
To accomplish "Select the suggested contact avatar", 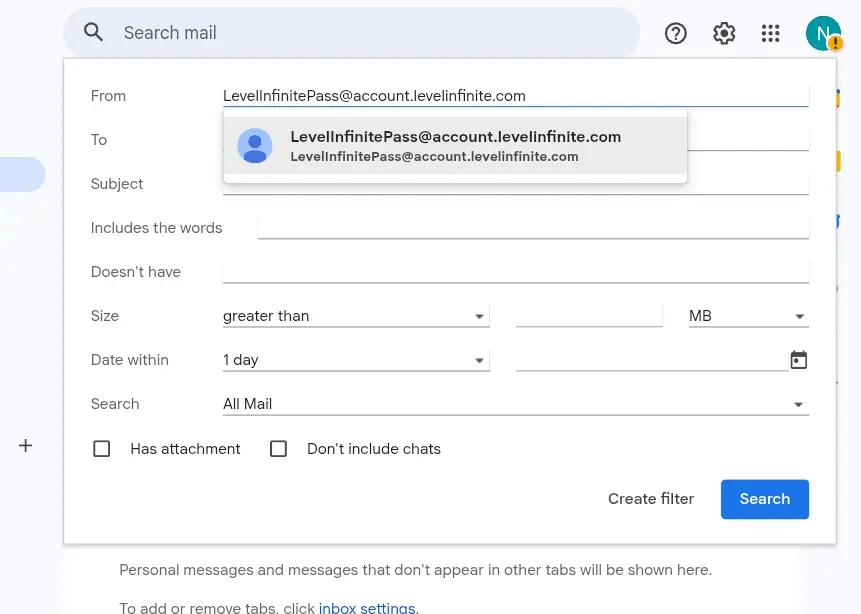I will [255, 146].
